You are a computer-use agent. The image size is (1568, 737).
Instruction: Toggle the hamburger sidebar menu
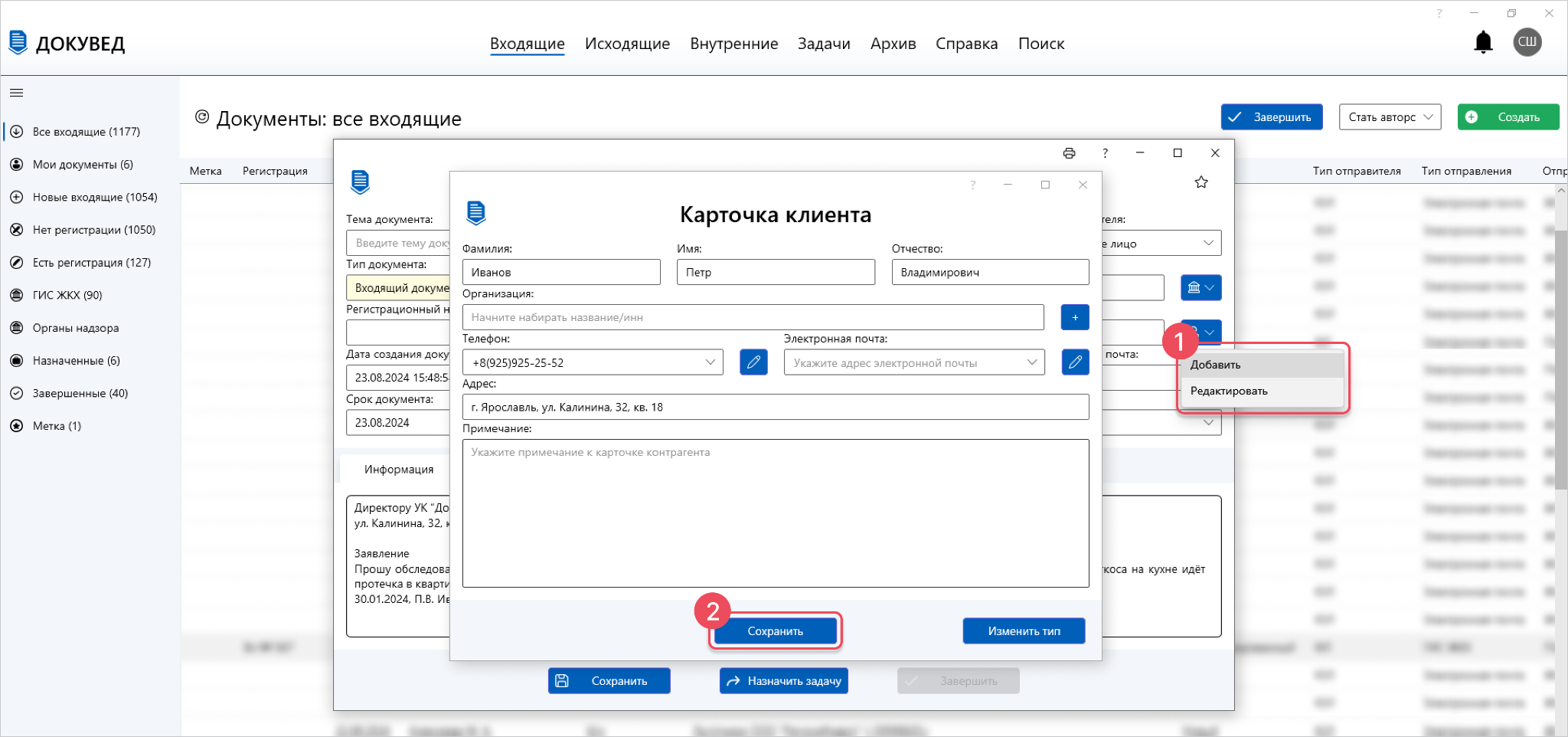pyautogui.click(x=16, y=93)
